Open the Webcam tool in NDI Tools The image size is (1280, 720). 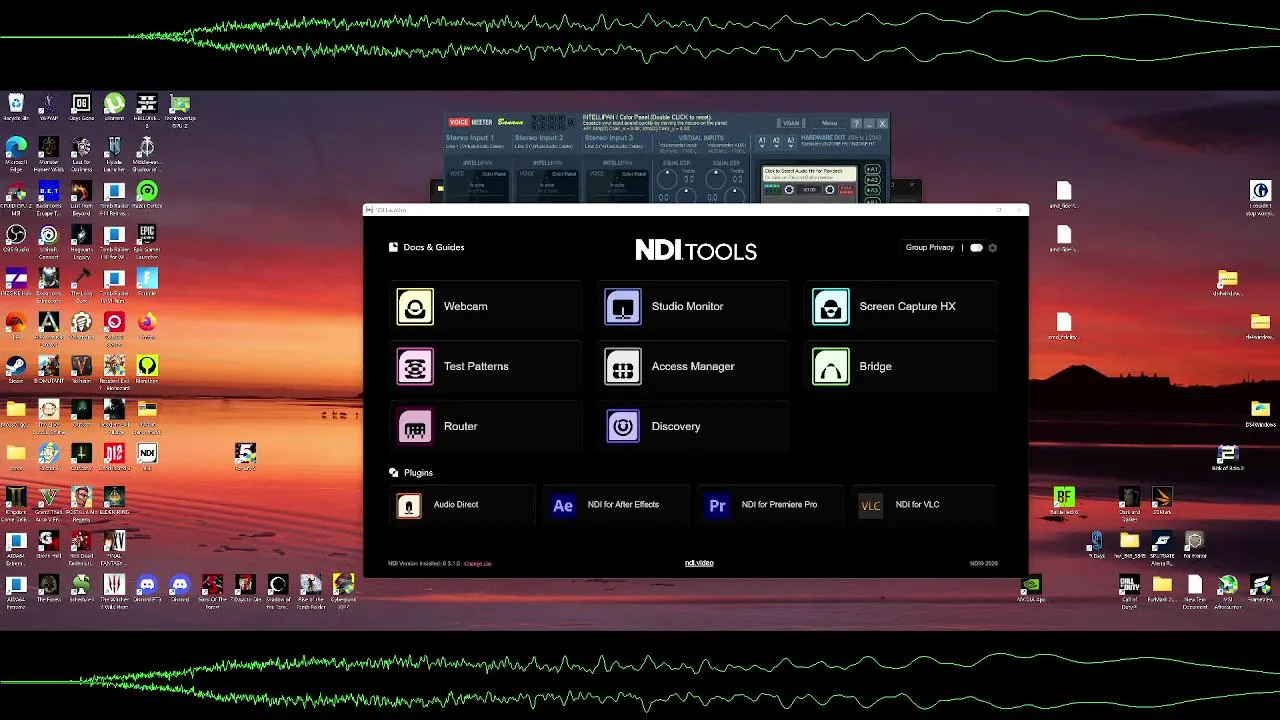486,306
